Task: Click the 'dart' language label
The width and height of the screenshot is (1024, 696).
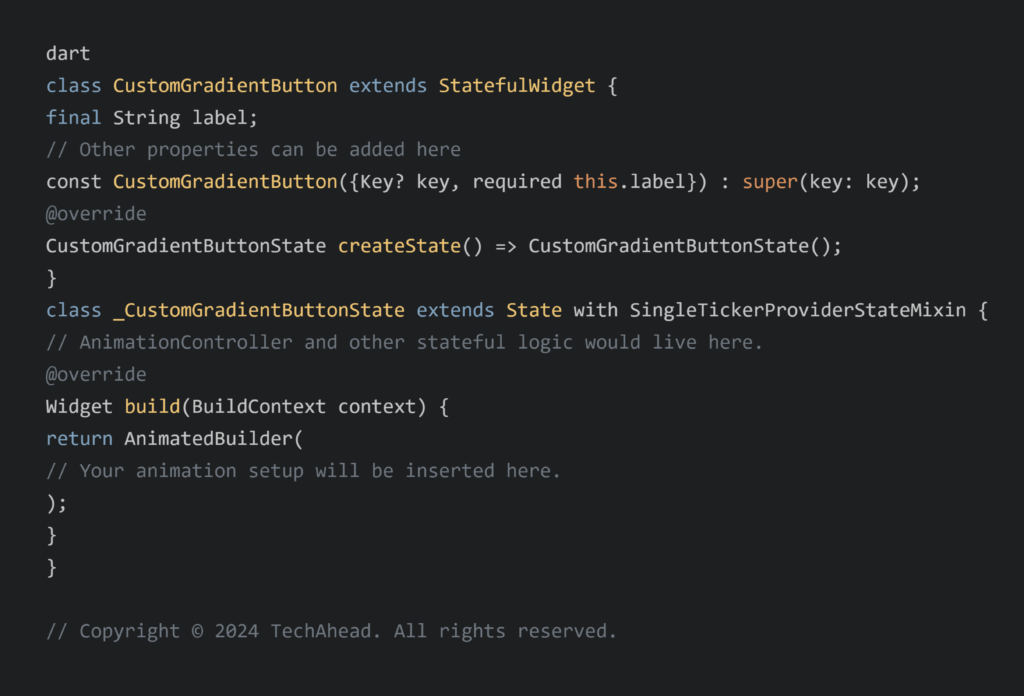Action: click(x=68, y=53)
